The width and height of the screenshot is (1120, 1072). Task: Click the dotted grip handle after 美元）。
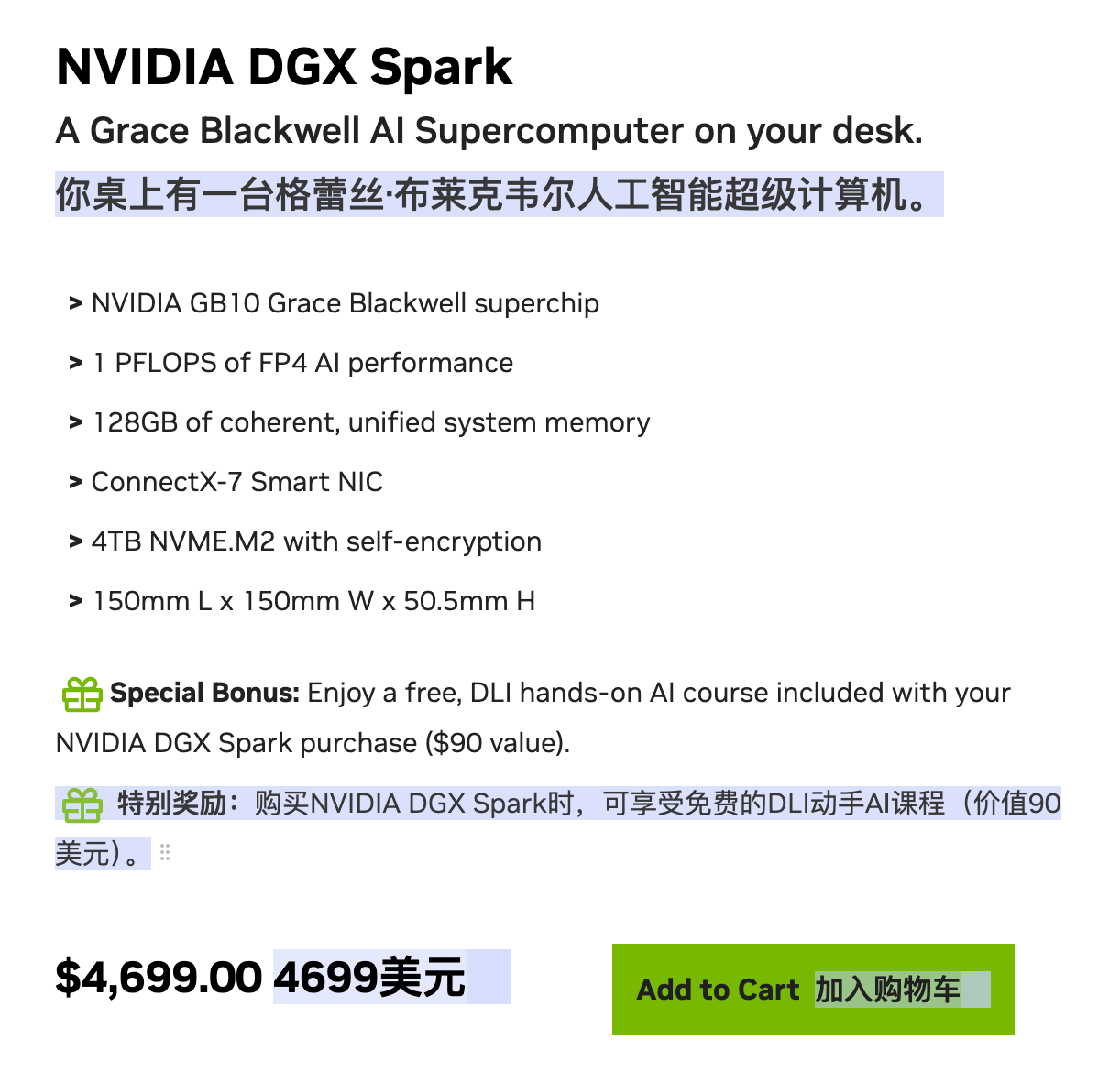(165, 853)
